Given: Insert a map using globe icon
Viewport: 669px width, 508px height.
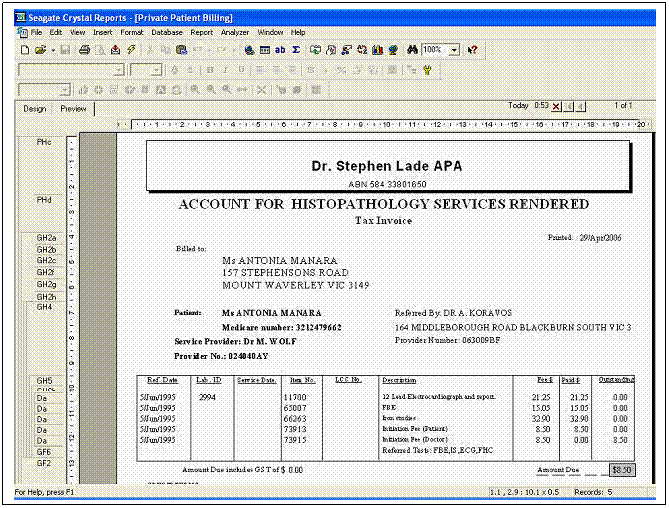Looking at the screenshot, I should 393,50.
